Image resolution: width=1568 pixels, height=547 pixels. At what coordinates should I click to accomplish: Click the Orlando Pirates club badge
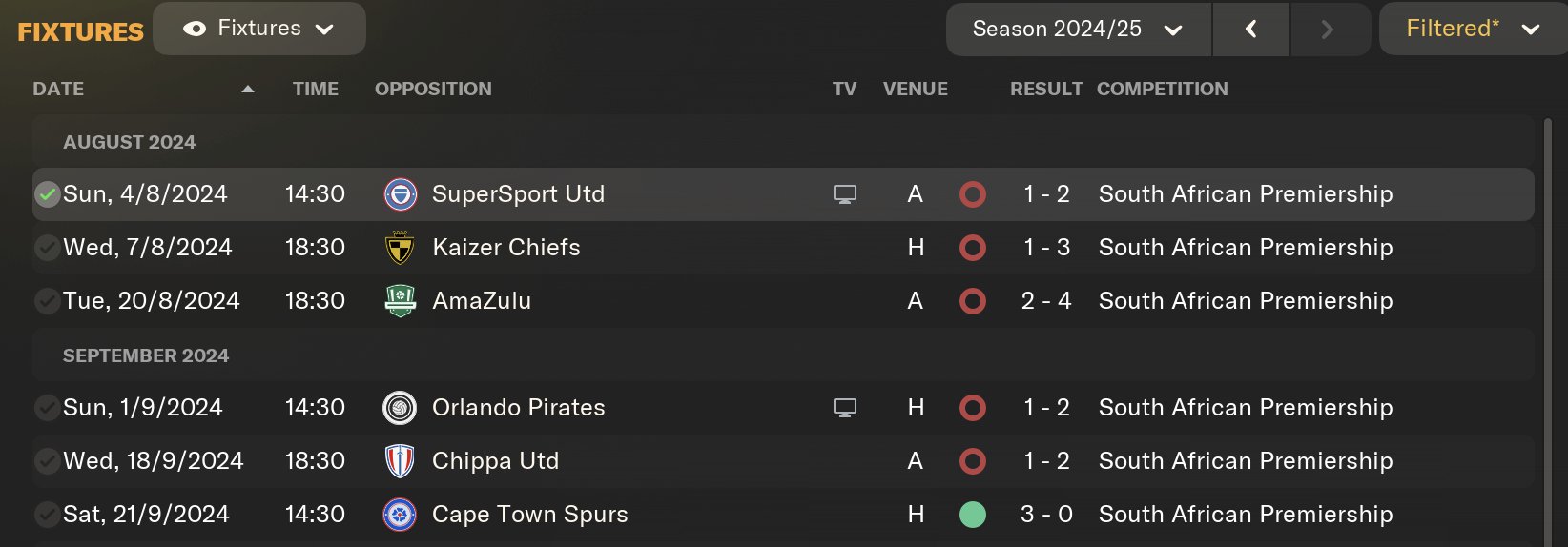[x=400, y=408]
